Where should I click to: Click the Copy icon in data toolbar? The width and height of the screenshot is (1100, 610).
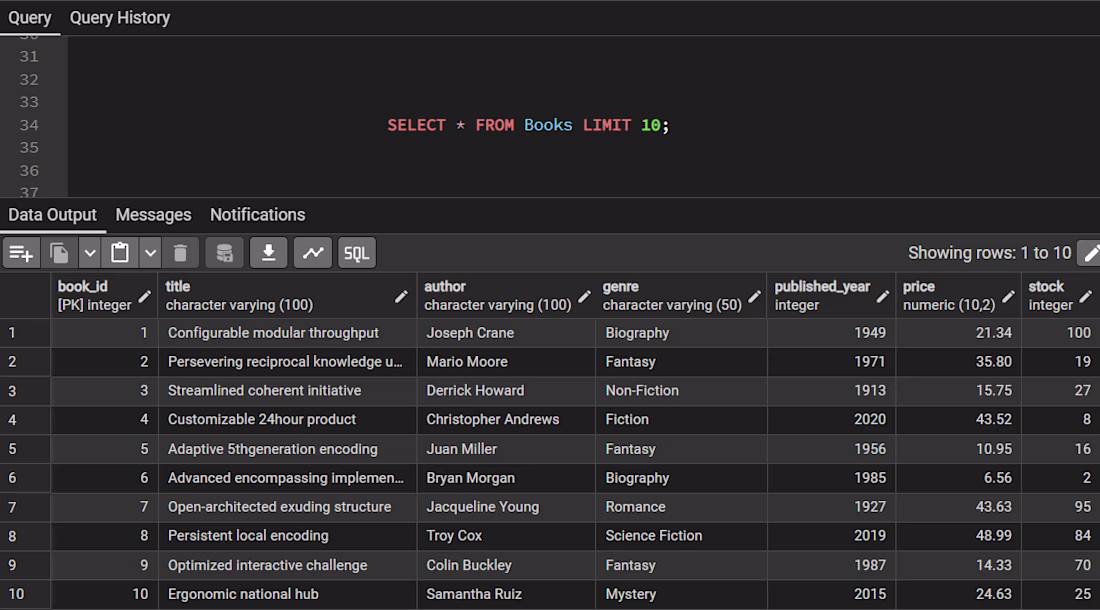click(x=60, y=253)
